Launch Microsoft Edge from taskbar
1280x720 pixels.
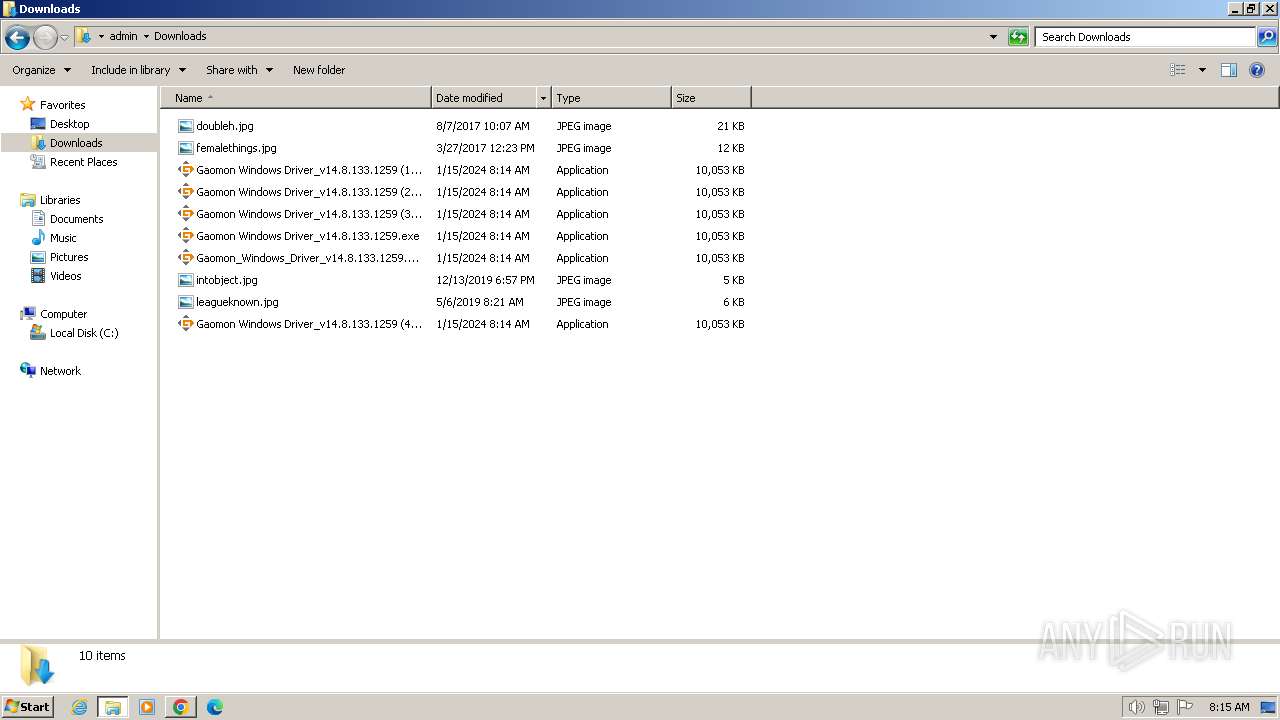pyautogui.click(x=214, y=707)
